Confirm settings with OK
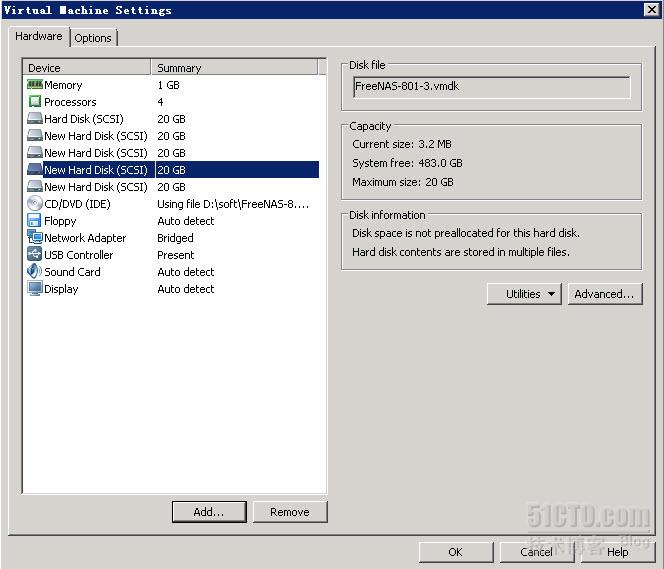Image resolution: width=664 pixels, height=569 pixels. (x=456, y=552)
